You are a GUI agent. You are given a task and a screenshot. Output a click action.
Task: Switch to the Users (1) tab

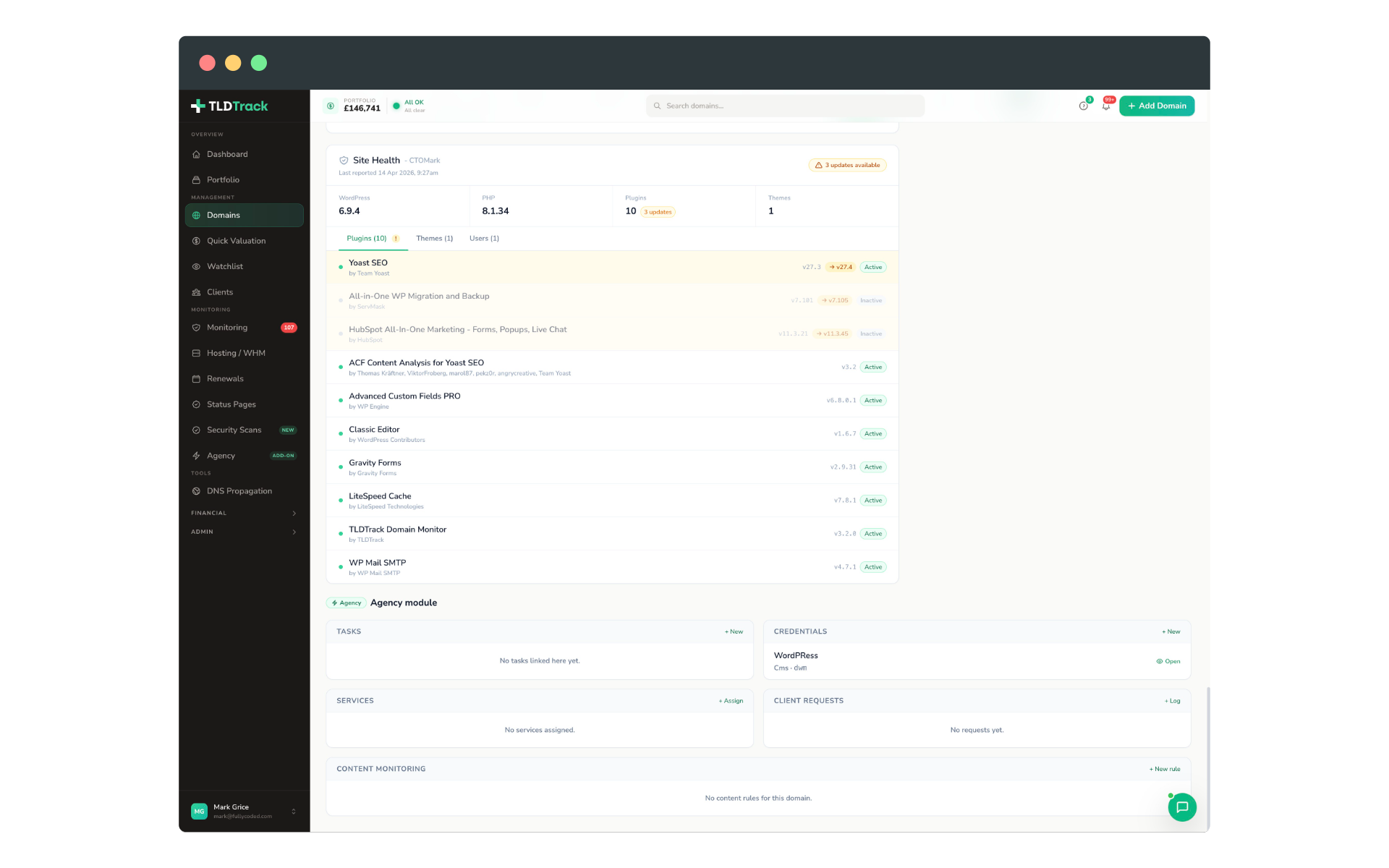point(484,239)
